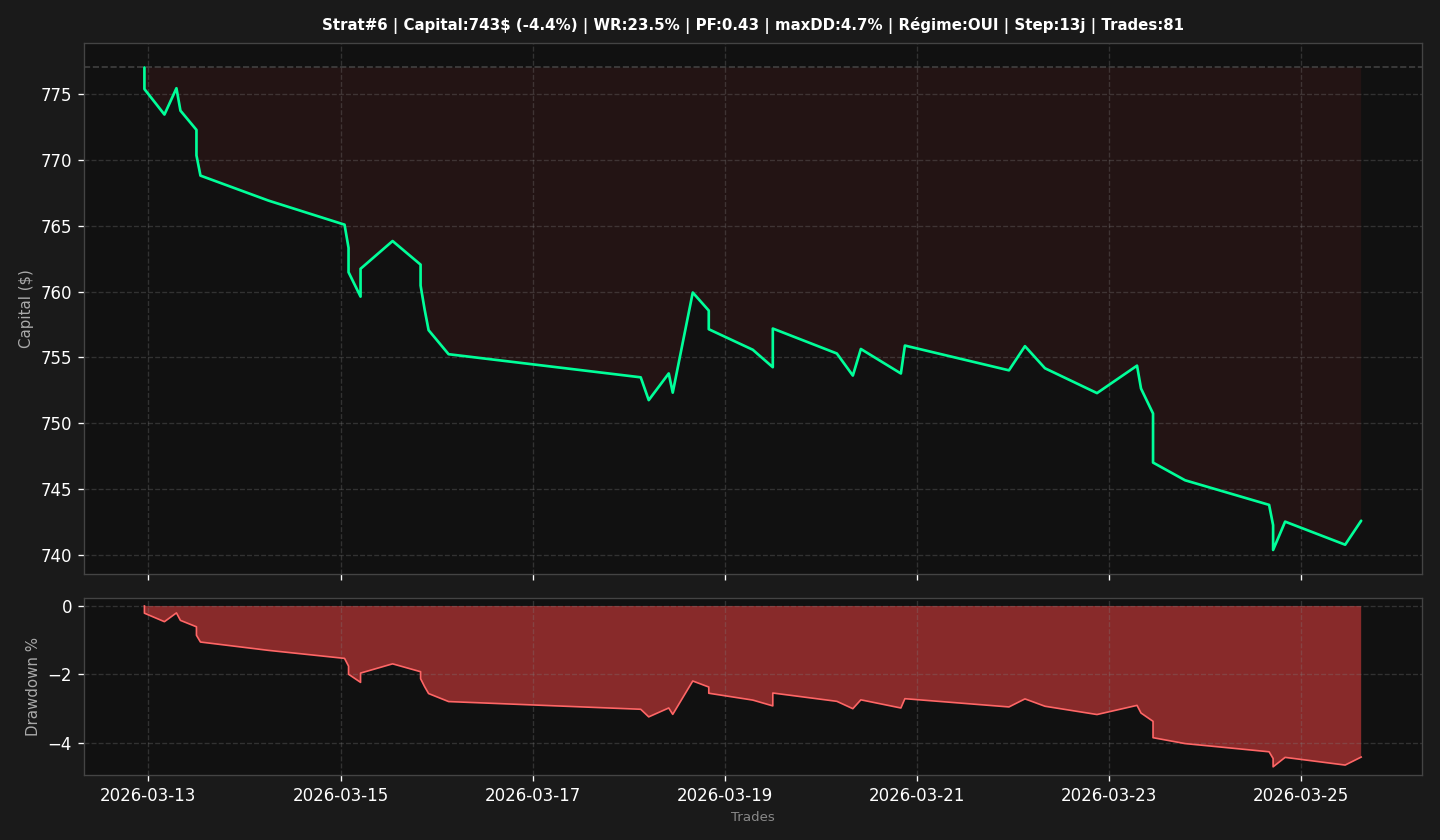Click the Strat#6 chart title text
The height and width of the screenshot is (840, 1440).
click(x=752, y=25)
